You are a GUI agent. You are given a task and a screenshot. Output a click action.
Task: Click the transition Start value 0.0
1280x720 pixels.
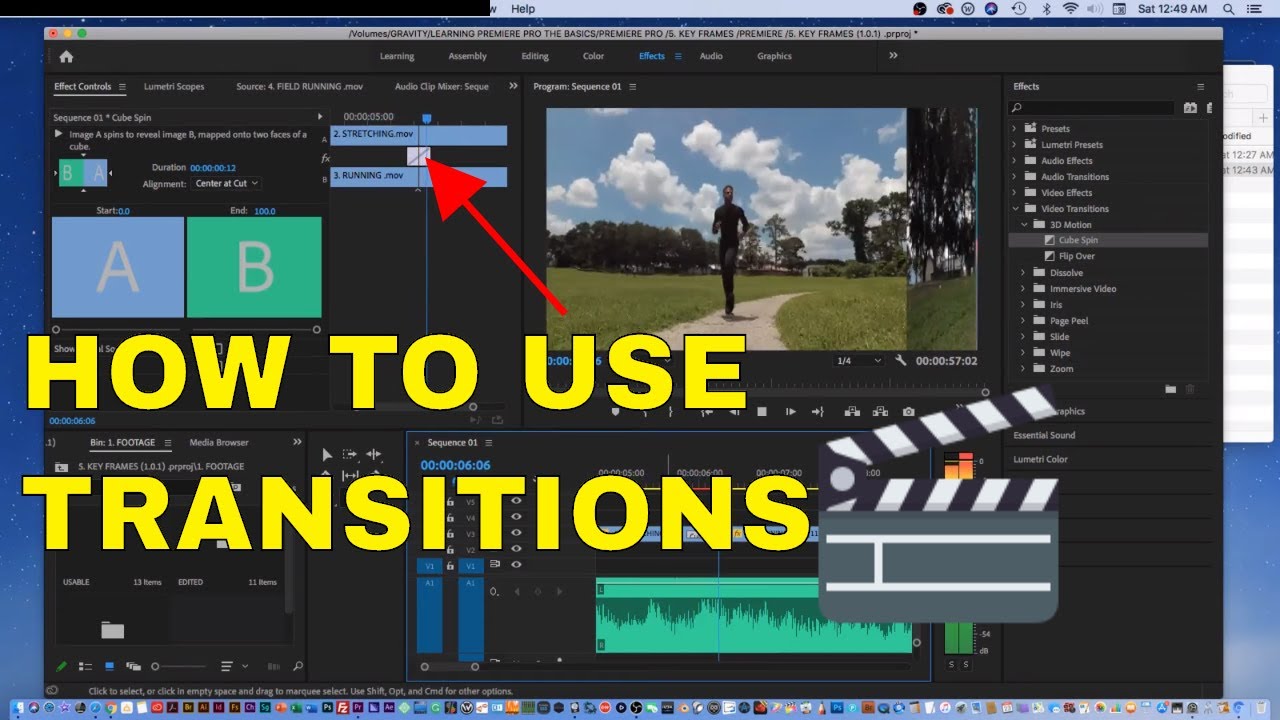(124, 212)
